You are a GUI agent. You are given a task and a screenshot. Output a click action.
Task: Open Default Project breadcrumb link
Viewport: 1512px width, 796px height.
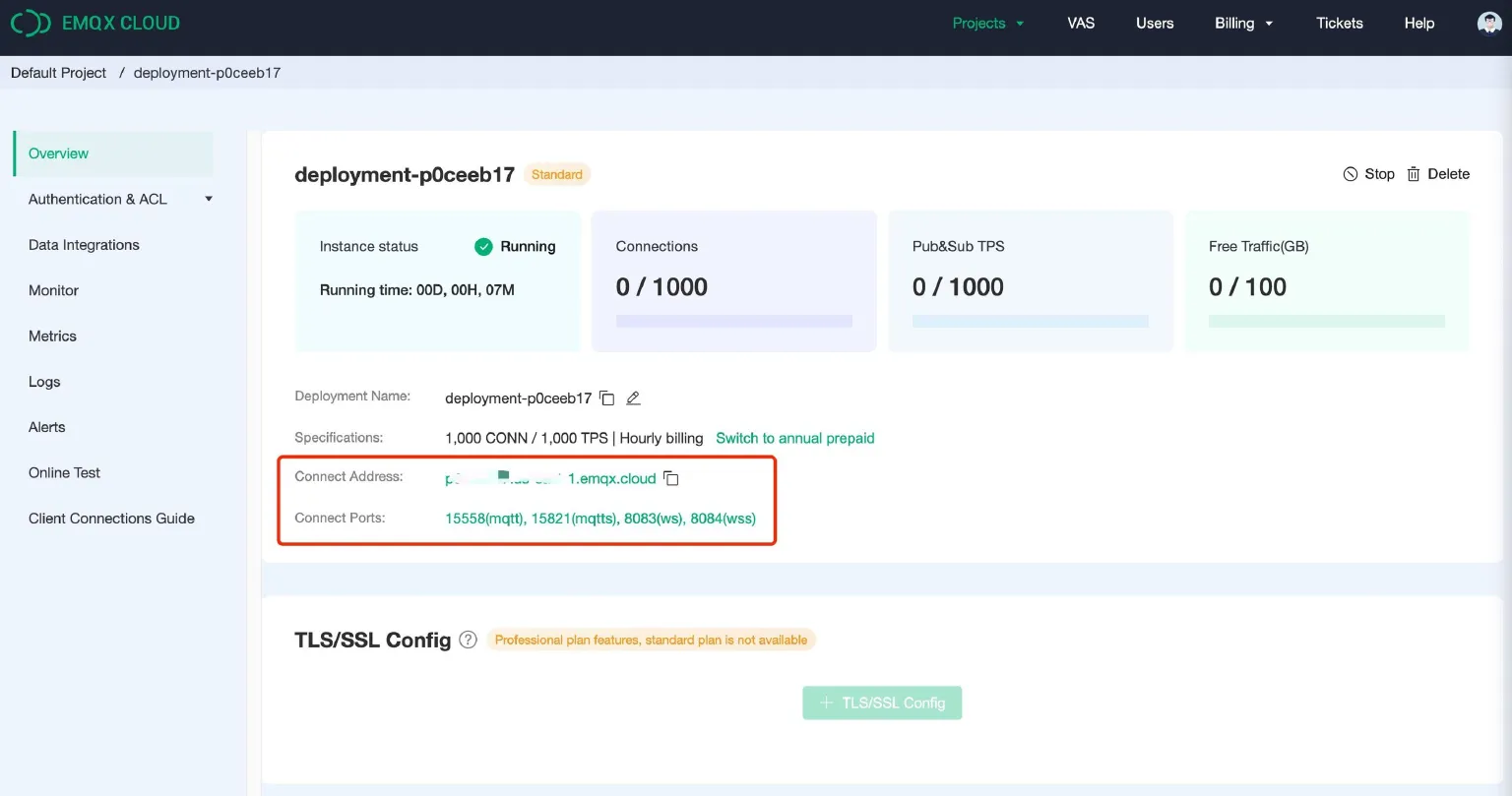(58, 72)
